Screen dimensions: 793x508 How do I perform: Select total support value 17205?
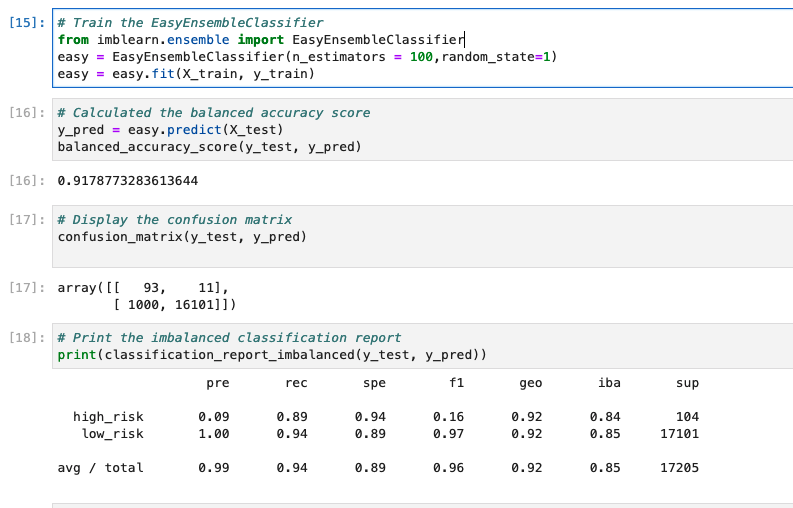click(x=680, y=468)
